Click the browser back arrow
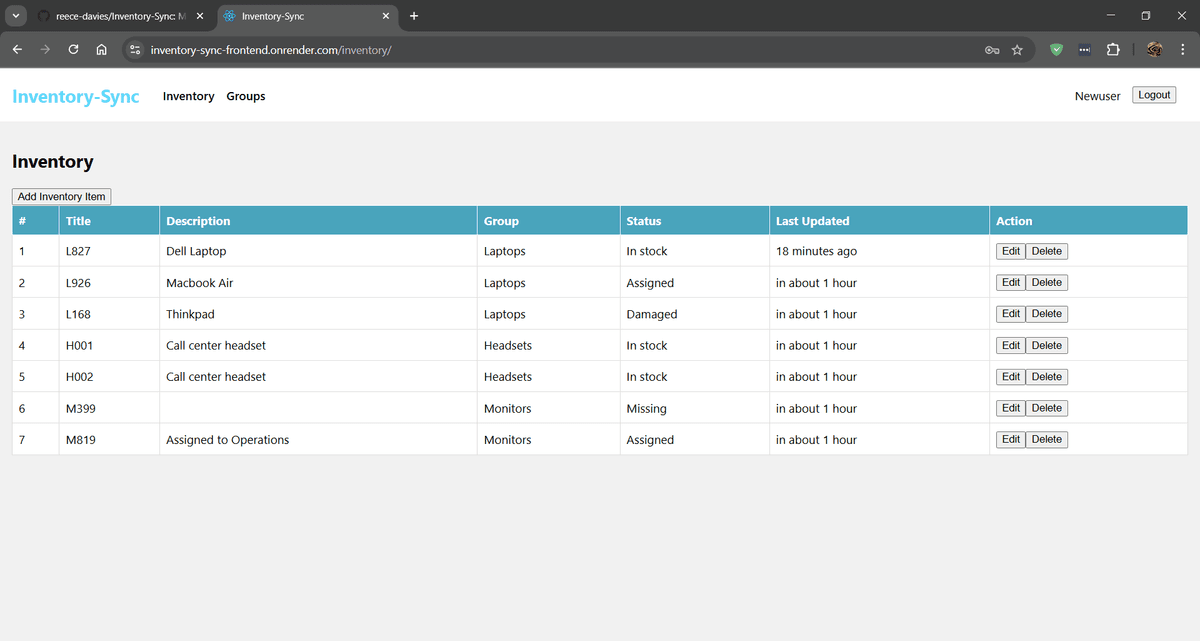The image size is (1200, 641). [x=17, y=50]
